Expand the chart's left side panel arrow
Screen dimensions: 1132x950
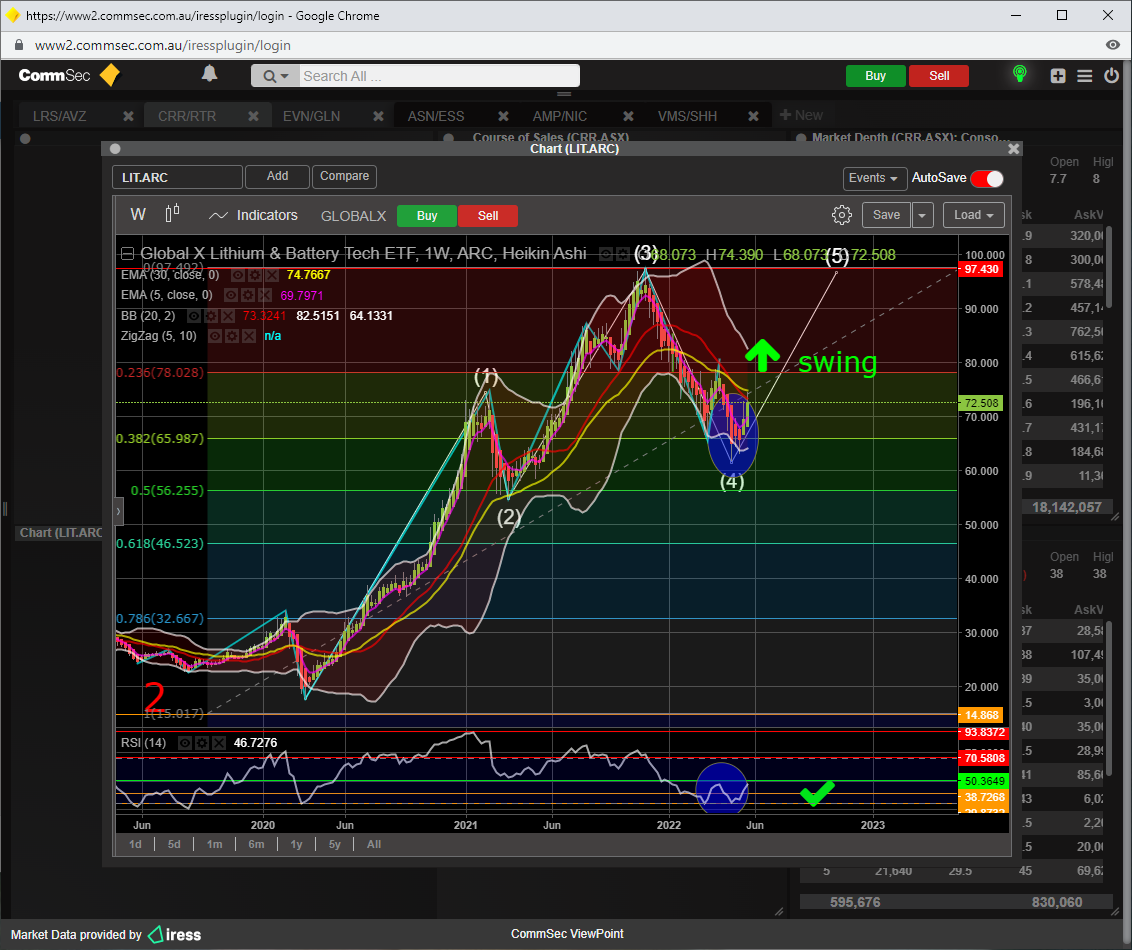118,511
